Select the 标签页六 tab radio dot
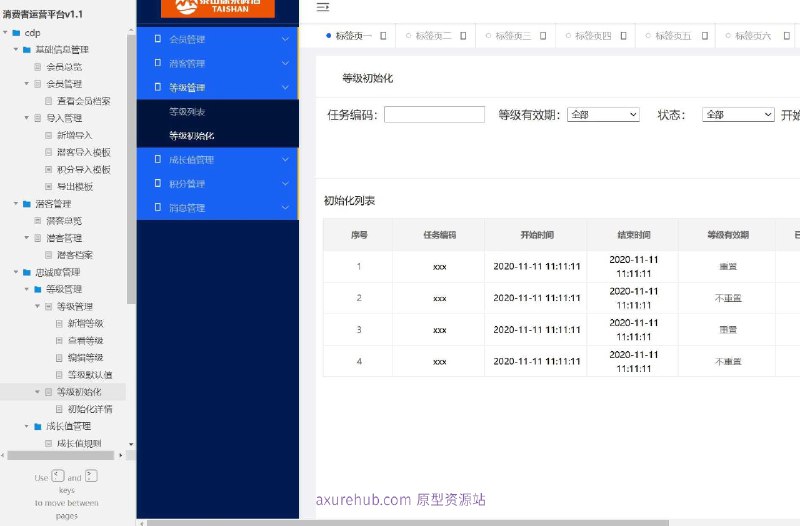This screenshot has width=800, height=526. pyautogui.click(x=728, y=36)
